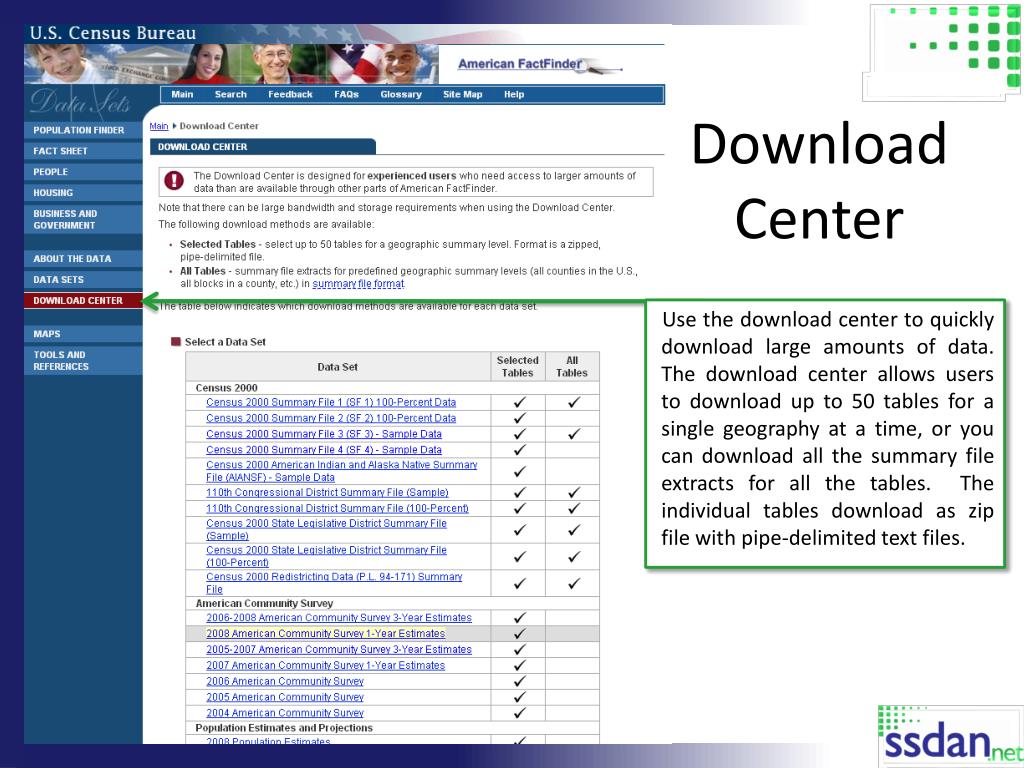The height and width of the screenshot is (768, 1024).
Task: Click All Tables checkmark for SF 3
Action: click(573, 434)
